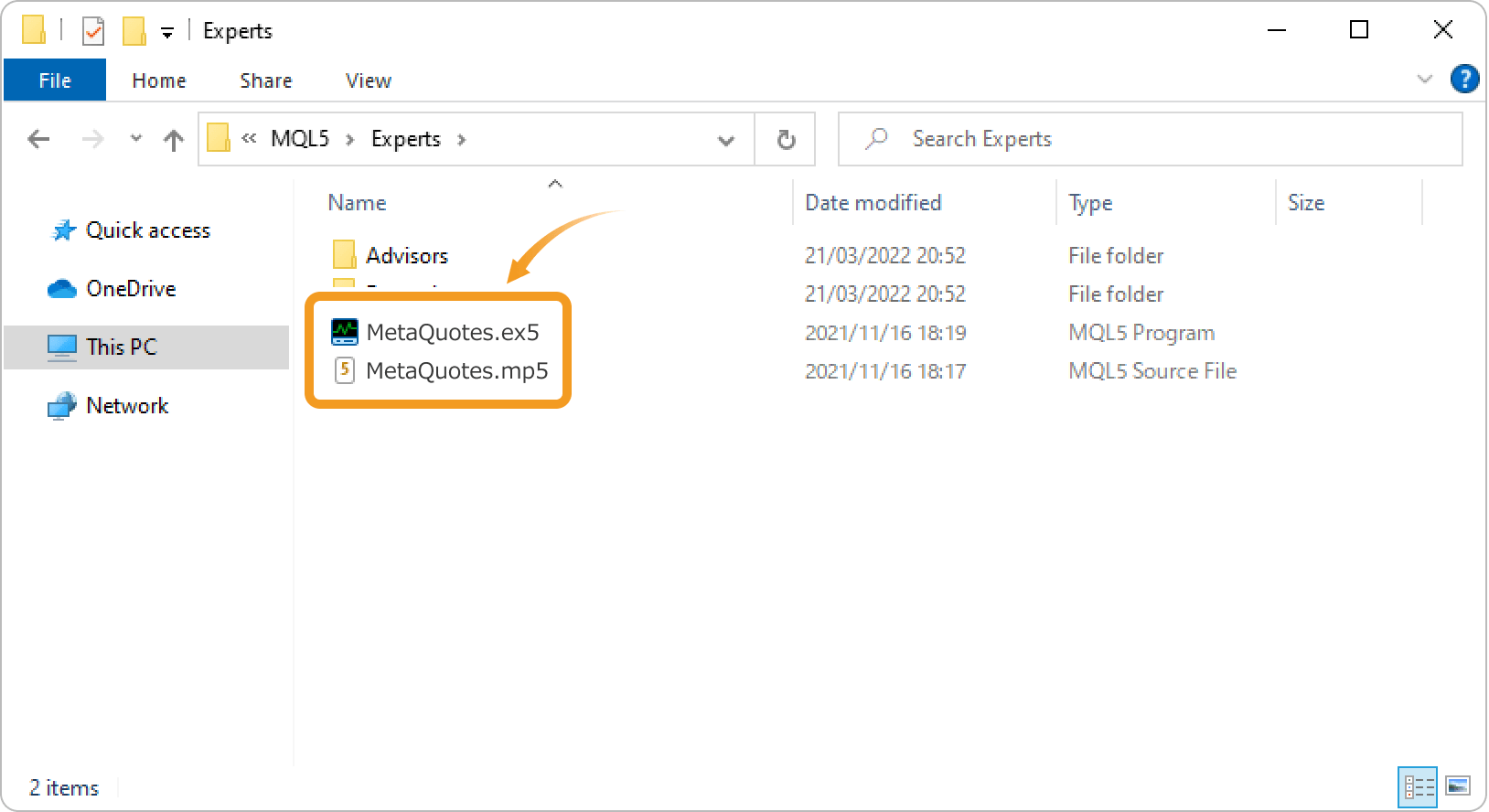Click the Refresh button beside address bar
The height and width of the screenshot is (812, 1489).
coord(786,139)
